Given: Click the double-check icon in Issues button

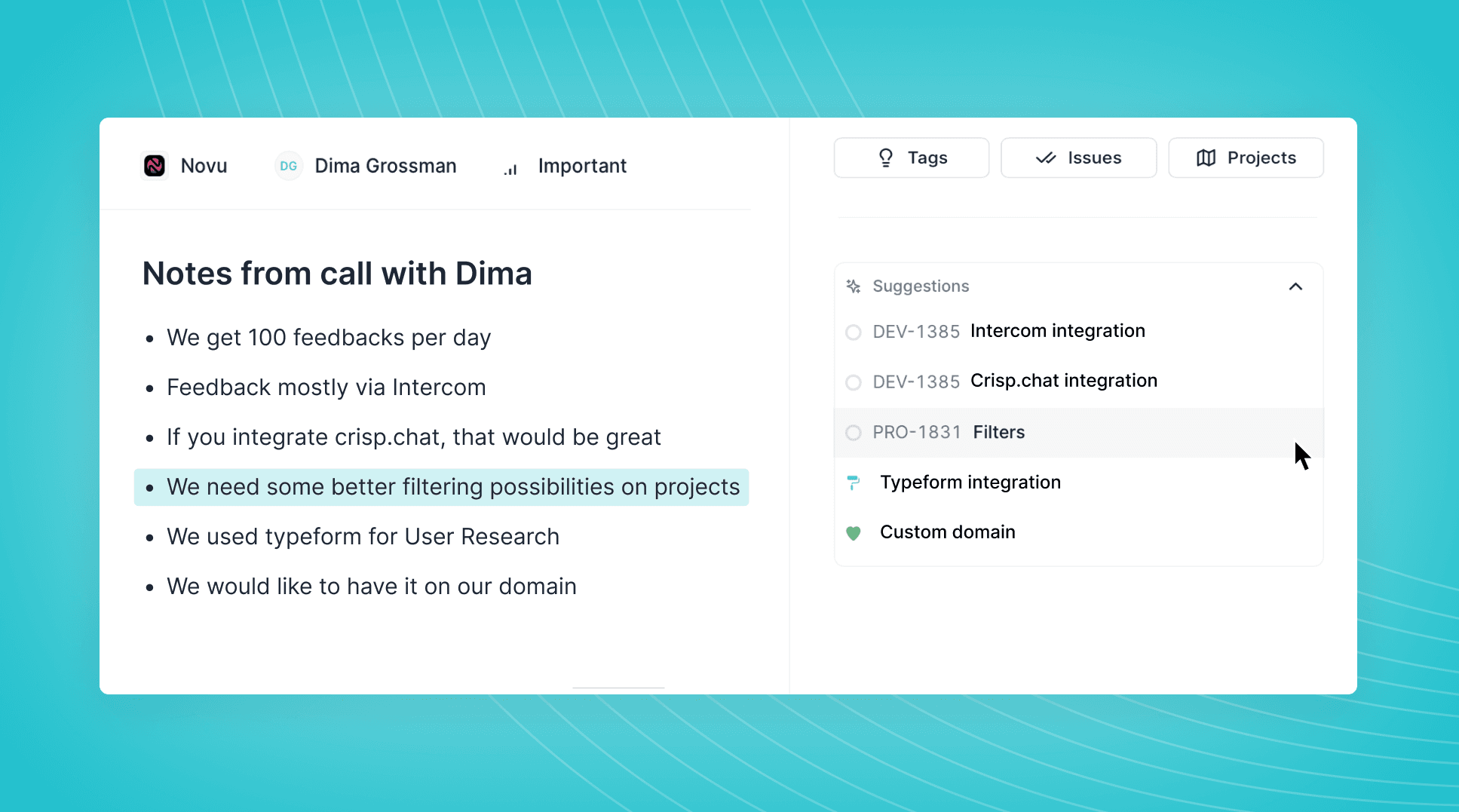Looking at the screenshot, I should [x=1046, y=158].
